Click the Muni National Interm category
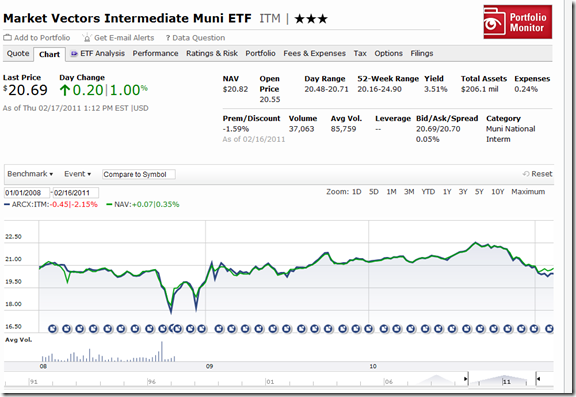This screenshot has height=397, width=576. 510,134
